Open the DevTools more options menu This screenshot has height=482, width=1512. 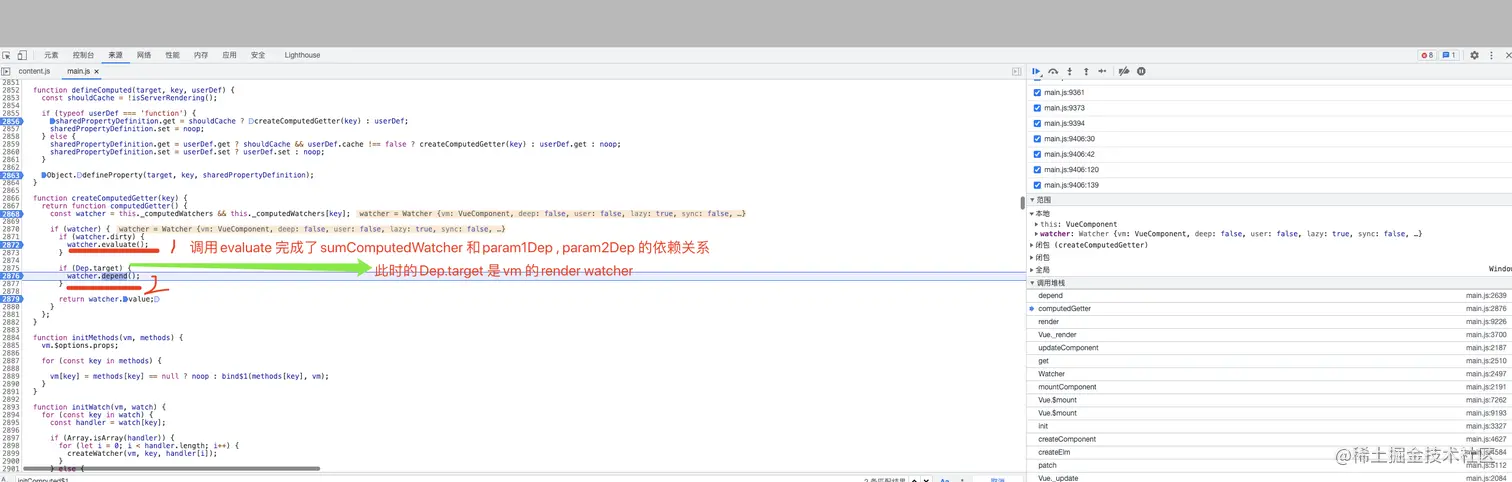pyautogui.click(x=1489, y=55)
